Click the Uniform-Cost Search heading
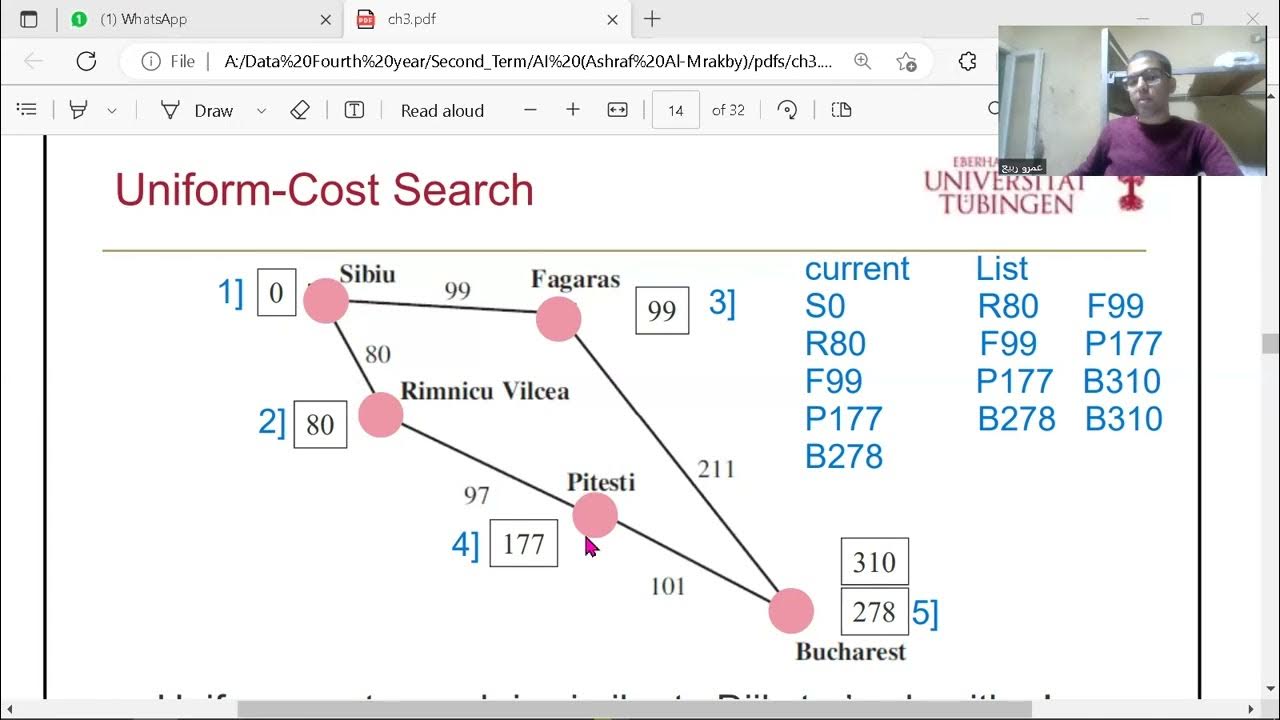1280x720 pixels. (x=324, y=190)
